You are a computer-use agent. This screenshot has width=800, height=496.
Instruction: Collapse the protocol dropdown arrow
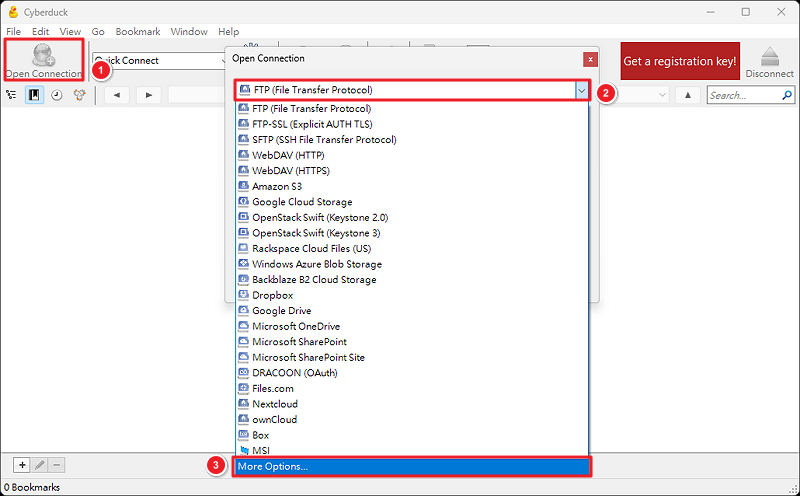coord(582,90)
